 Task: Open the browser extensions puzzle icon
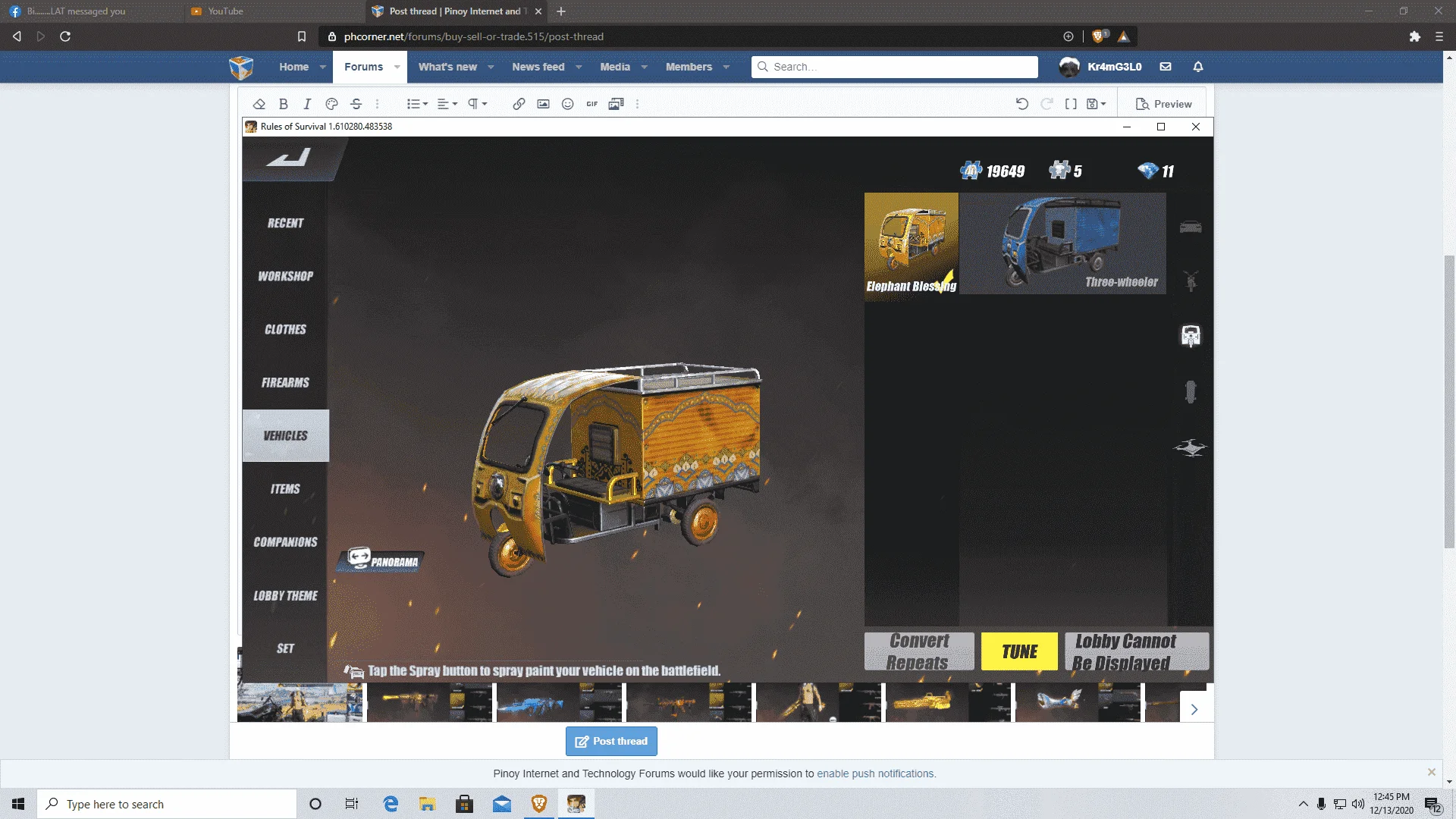1415,36
